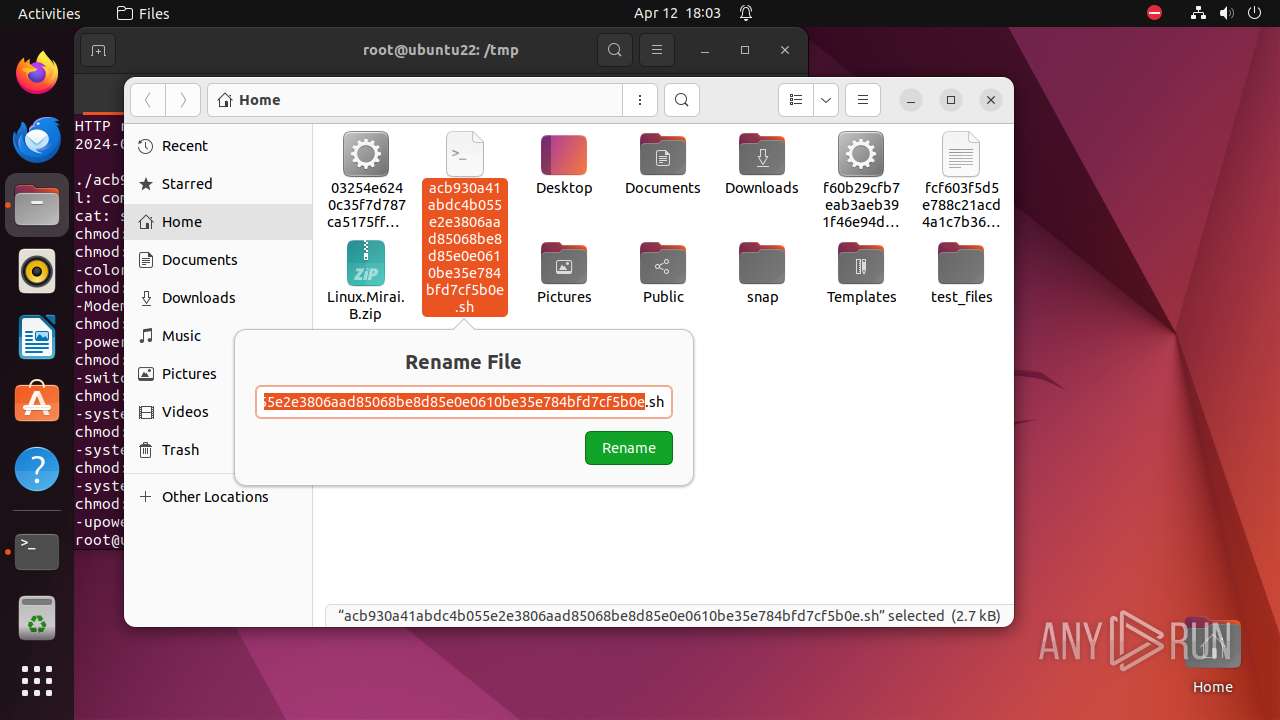The image size is (1280, 720).
Task: Select Recent in the sidebar
Action: 218,146
